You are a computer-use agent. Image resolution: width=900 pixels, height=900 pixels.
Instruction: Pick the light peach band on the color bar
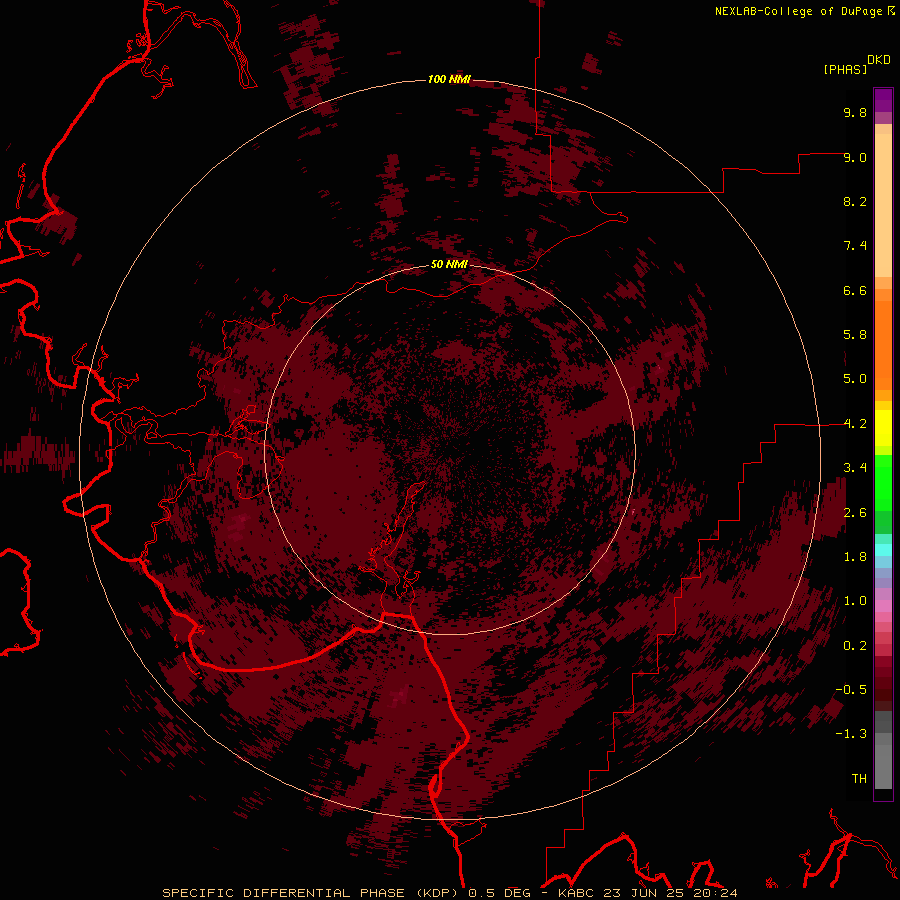[883, 207]
